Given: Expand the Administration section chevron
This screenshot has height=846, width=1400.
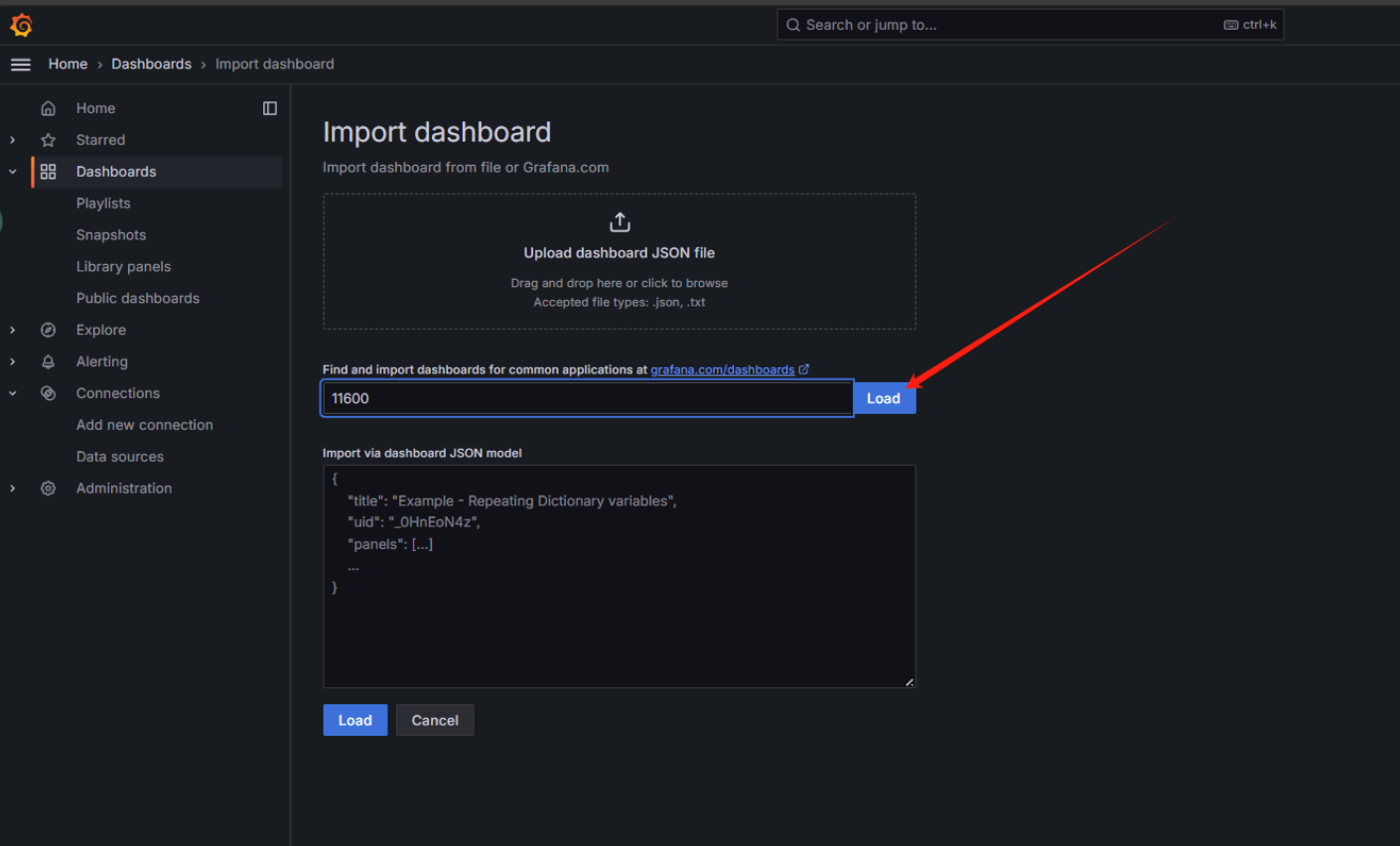Looking at the screenshot, I should (x=13, y=489).
